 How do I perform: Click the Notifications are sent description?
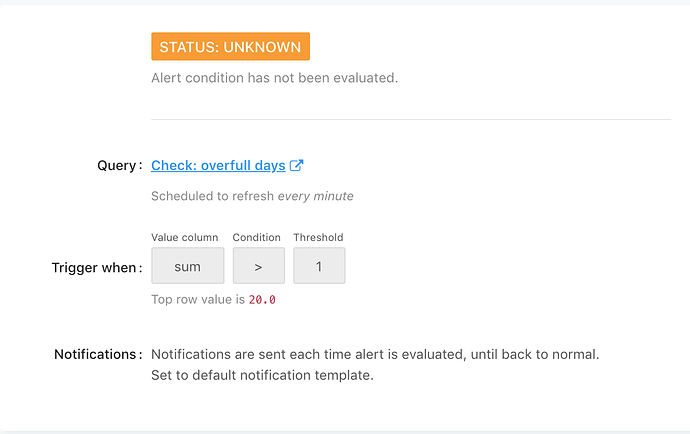[375, 354]
